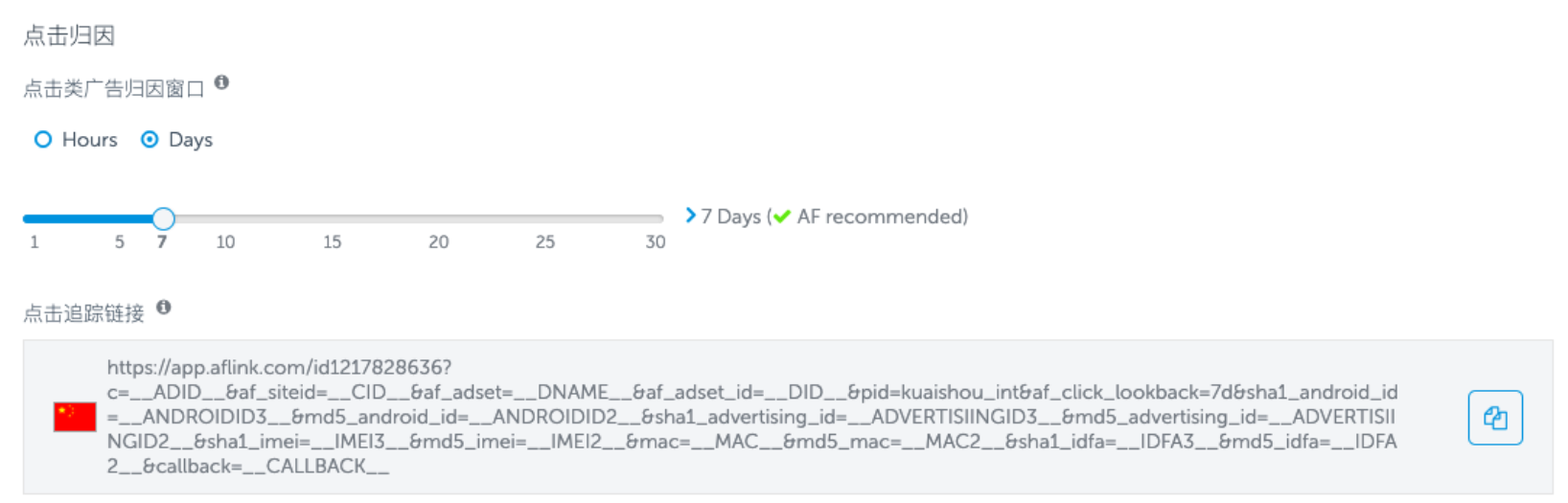Set slider to the 1 day mark
Screen dimensions: 1568x503
tap(35, 242)
